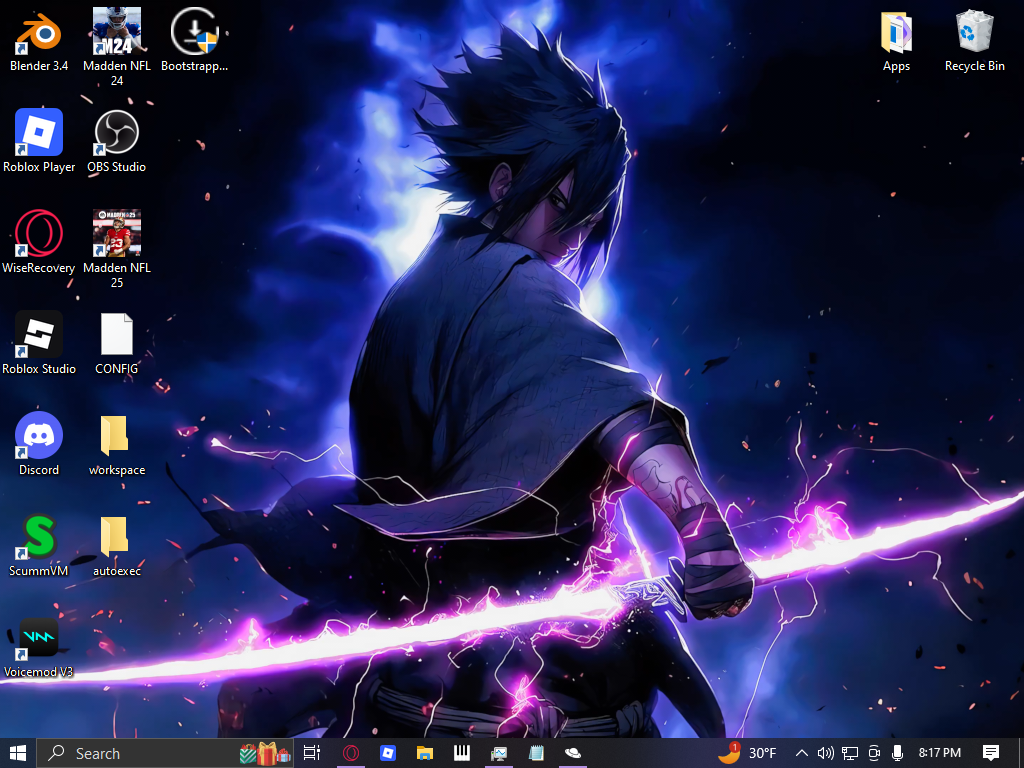Select the ScummVM shortcut
This screenshot has width=1024, height=768.
click(39, 545)
